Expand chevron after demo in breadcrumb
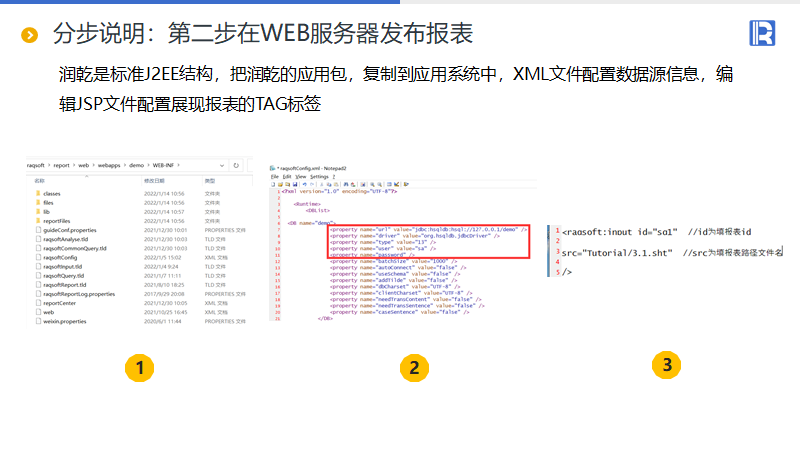This screenshot has width=800, height=450. 148,165
